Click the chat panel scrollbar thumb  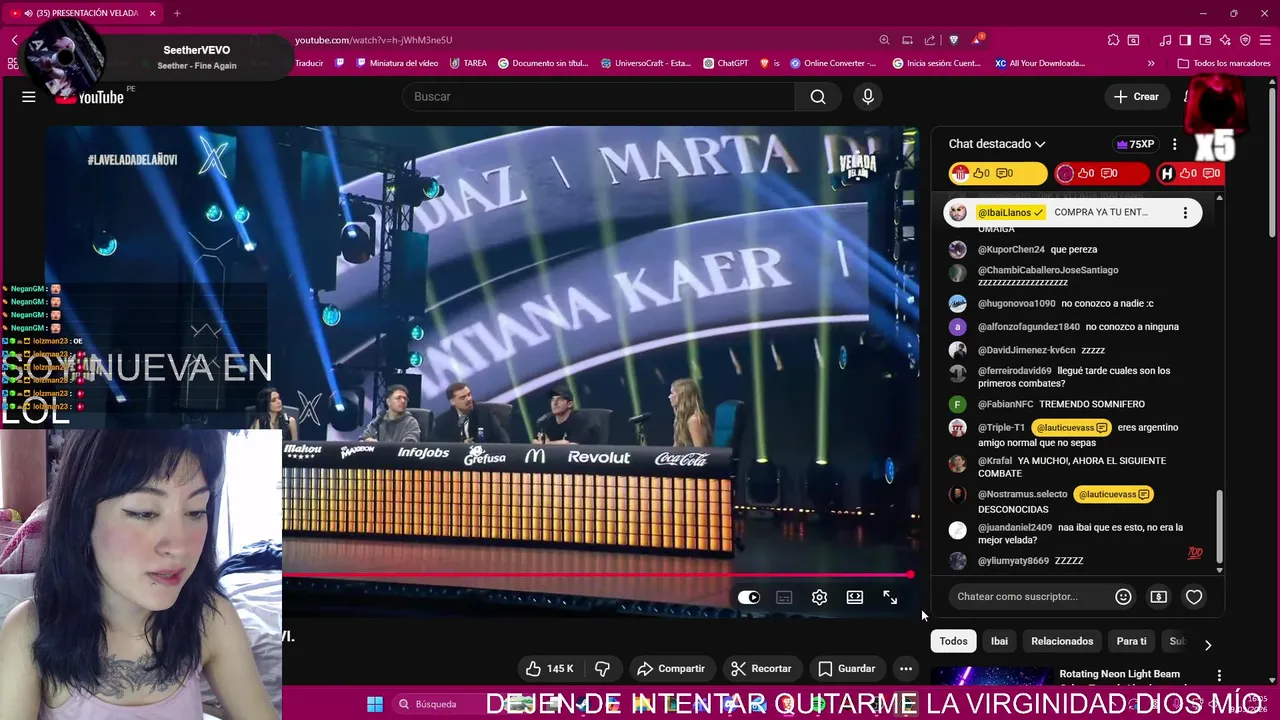[1219, 527]
